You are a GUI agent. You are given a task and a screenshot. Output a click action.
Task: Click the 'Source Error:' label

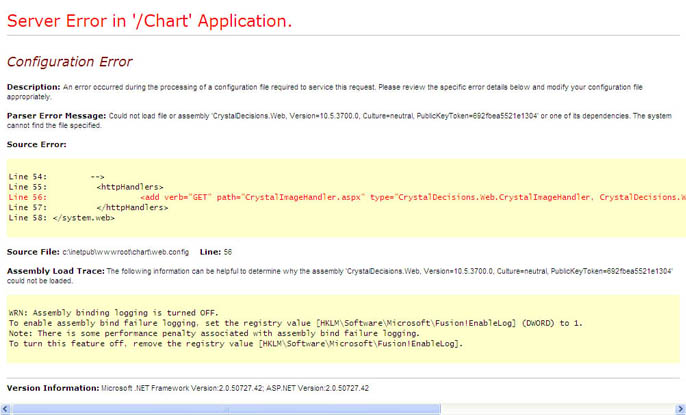click(x=37, y=144)
